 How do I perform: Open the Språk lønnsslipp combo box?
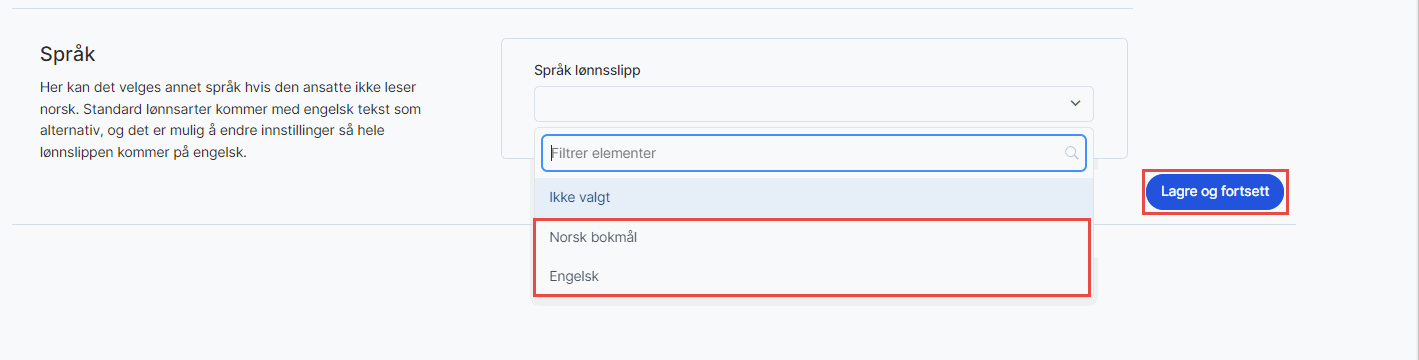pyautogui.click(x=814, y=103)
